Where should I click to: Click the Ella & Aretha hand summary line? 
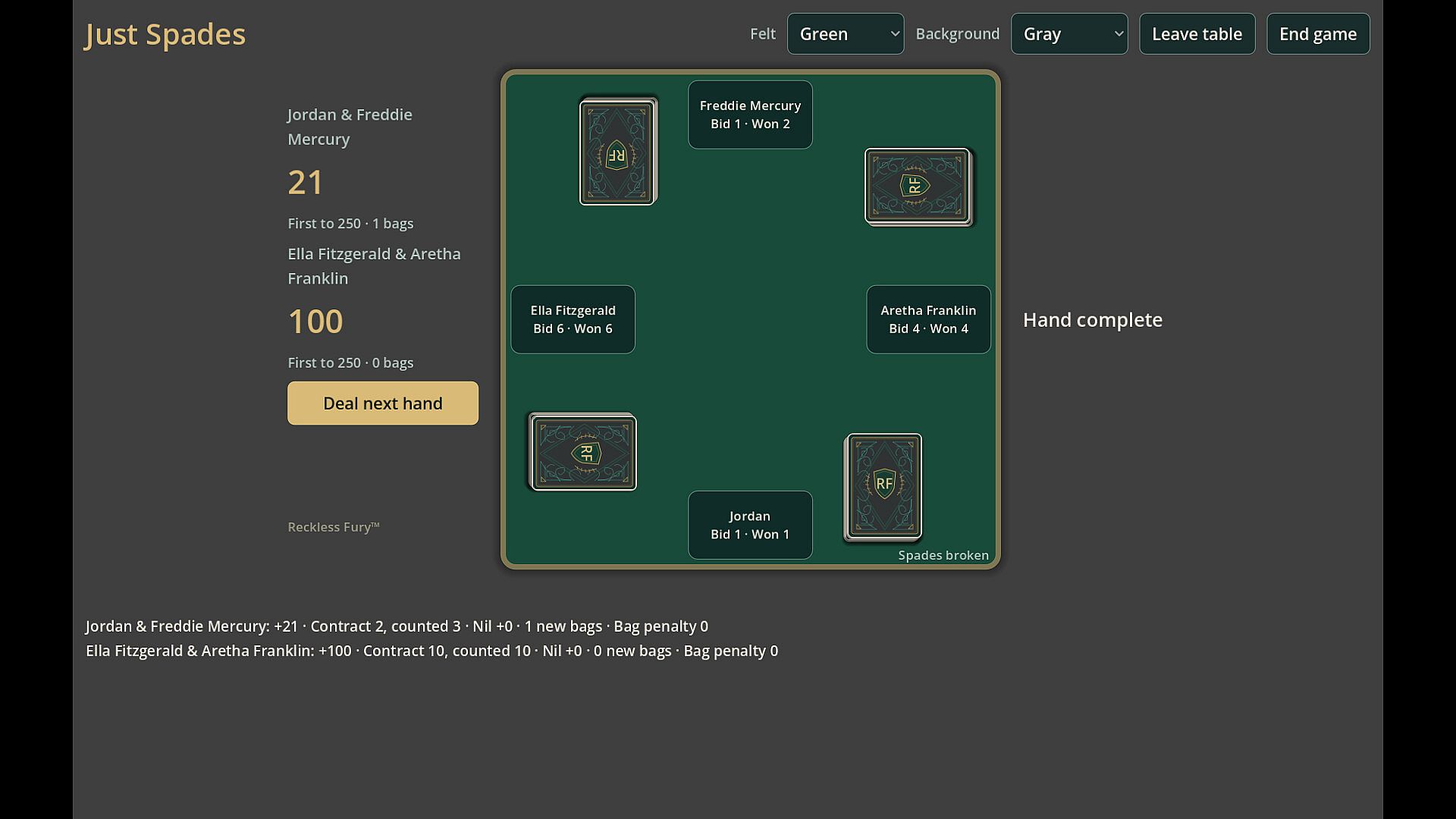[x=431, y=651]
